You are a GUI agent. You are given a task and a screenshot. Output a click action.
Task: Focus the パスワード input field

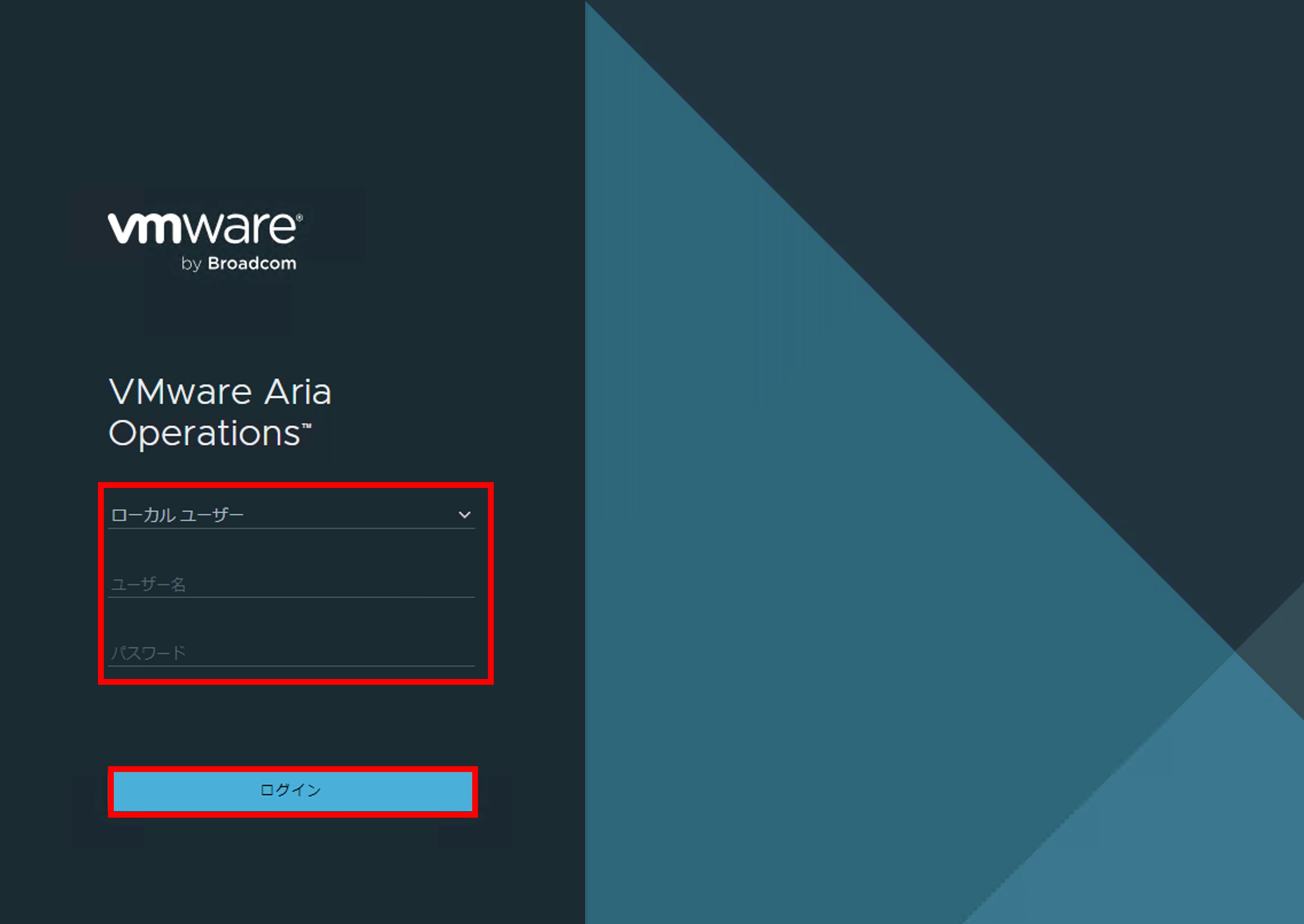(291, 652)
